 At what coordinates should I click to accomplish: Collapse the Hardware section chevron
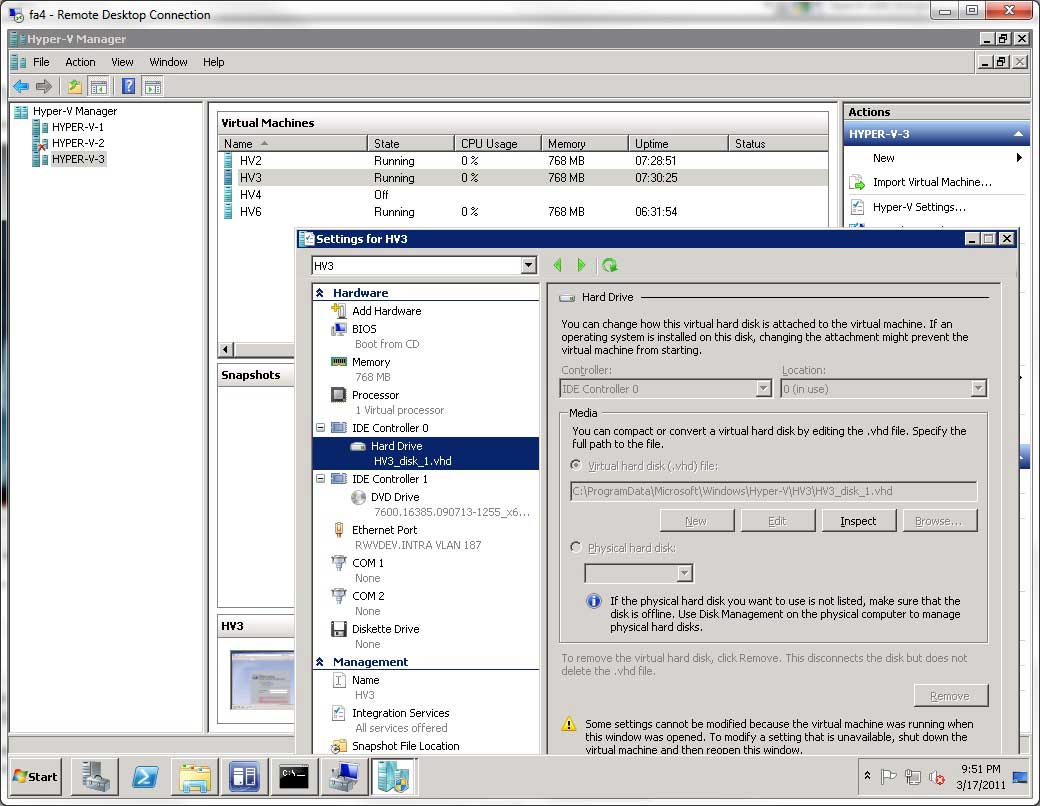(320, 293)
